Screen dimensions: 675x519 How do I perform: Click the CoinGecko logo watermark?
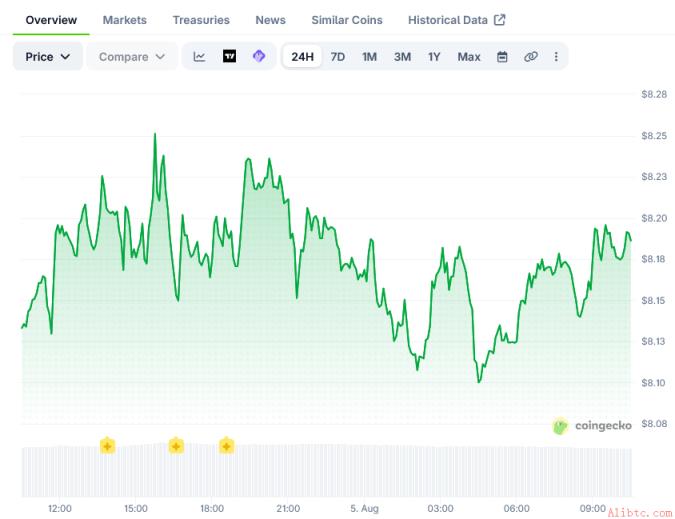(592, 426)
